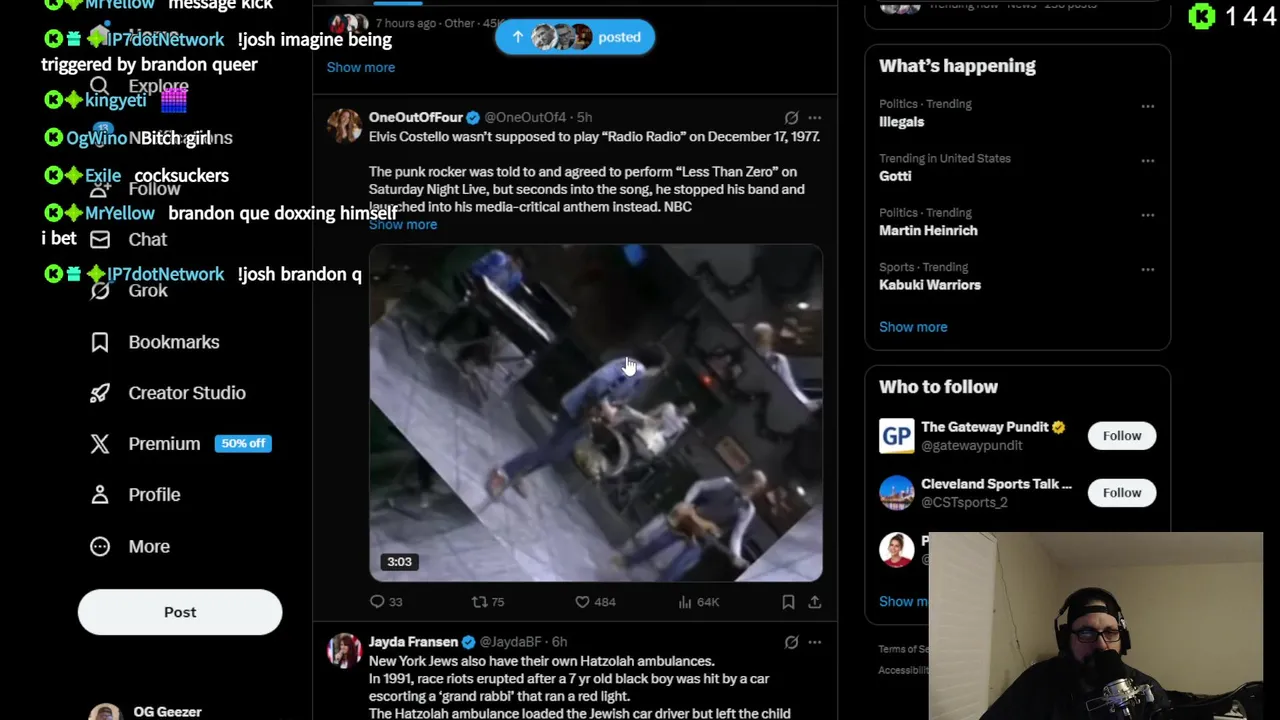Image resolution: width=1280 pixels, height=720 pixels.
Task: Open The Gateway Pundit profile
Action: 985,427
